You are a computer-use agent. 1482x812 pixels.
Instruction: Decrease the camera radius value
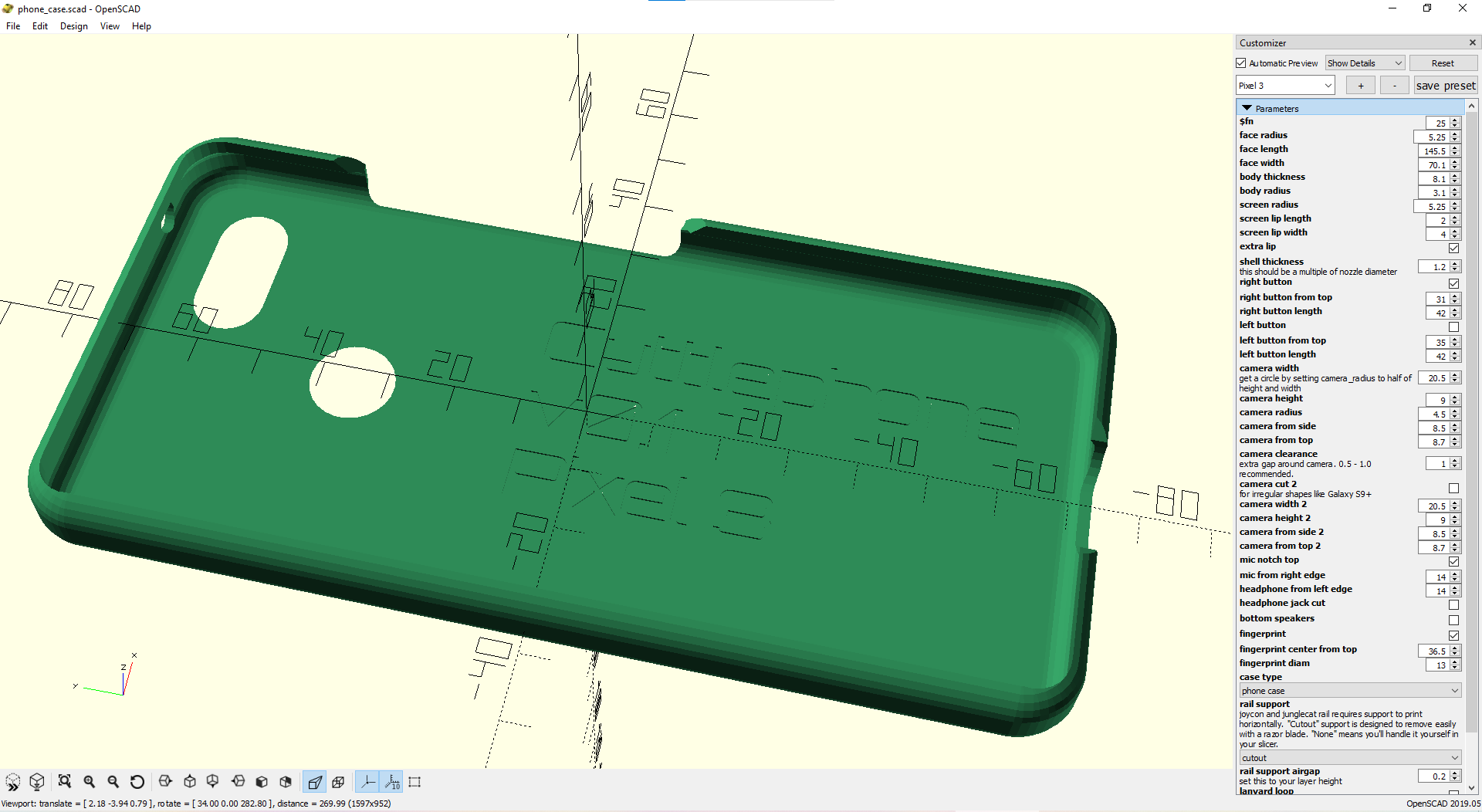[x=1455, y=418]
